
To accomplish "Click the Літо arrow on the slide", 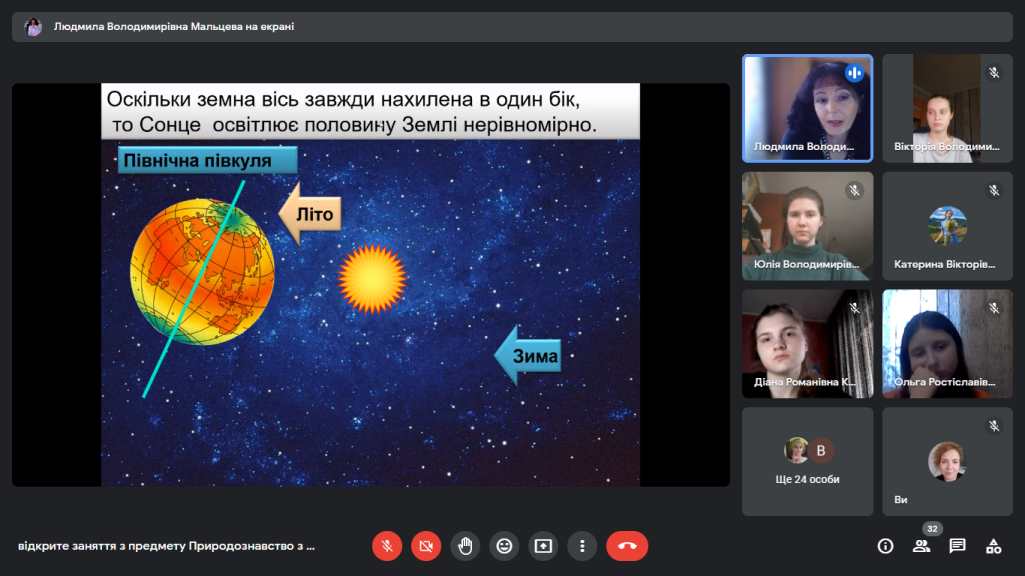I will click(x=310, y=214).
